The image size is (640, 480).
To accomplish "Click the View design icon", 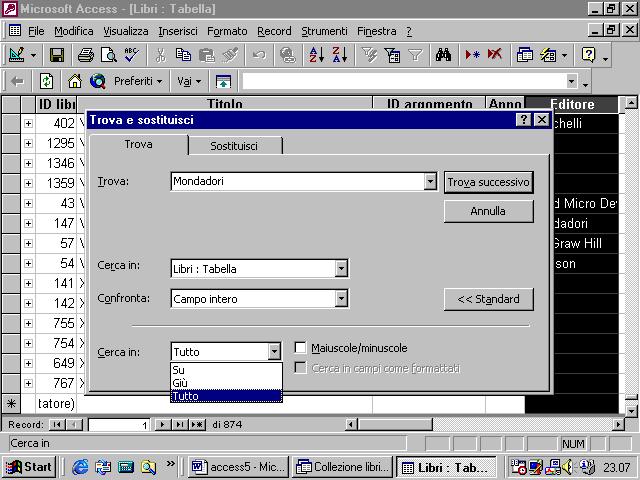I will coord(17,55).
